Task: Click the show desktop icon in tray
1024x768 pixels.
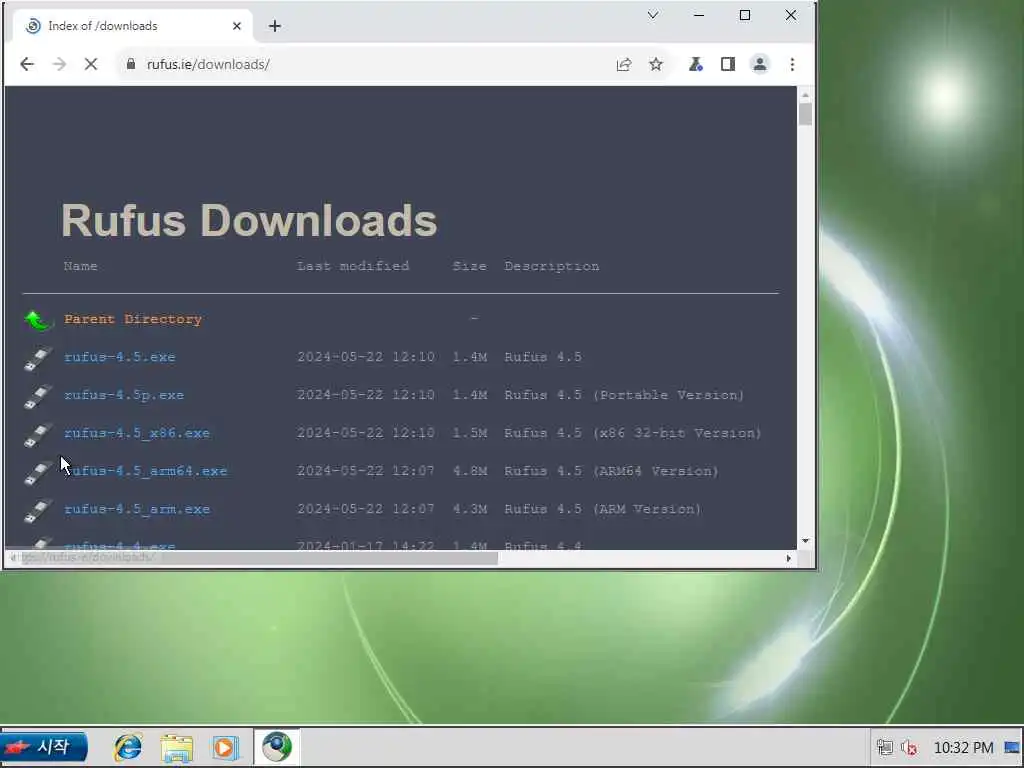Action: coord(1012,747)
